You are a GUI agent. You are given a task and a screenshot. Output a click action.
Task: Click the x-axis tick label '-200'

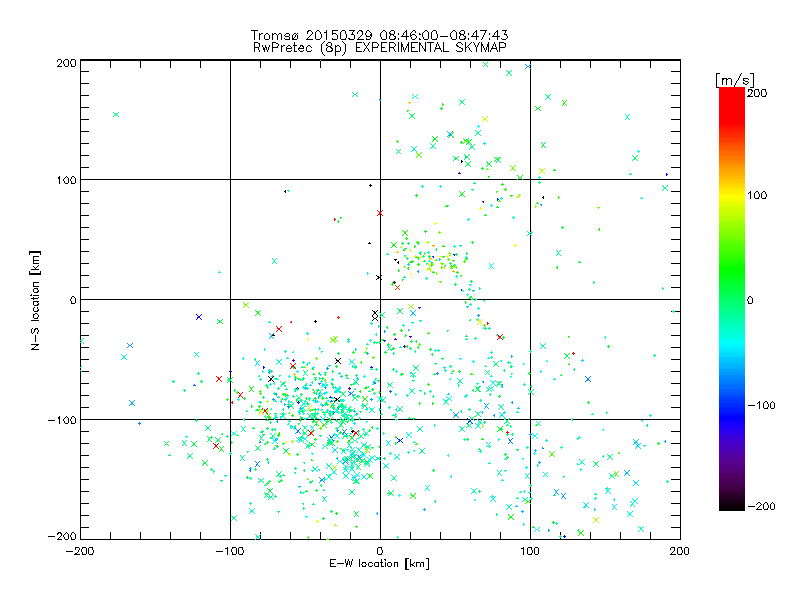point(80,551)
